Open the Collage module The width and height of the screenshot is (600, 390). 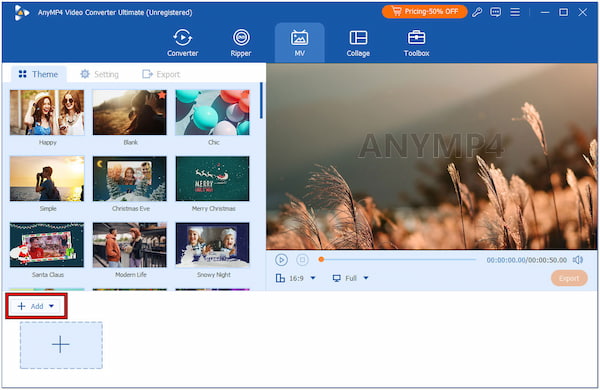tap(358, 43)
